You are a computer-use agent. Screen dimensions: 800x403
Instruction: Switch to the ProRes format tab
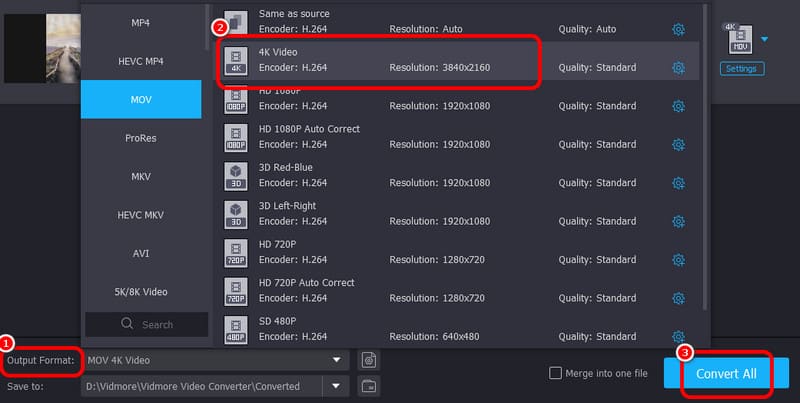click(x=141, y=138)
